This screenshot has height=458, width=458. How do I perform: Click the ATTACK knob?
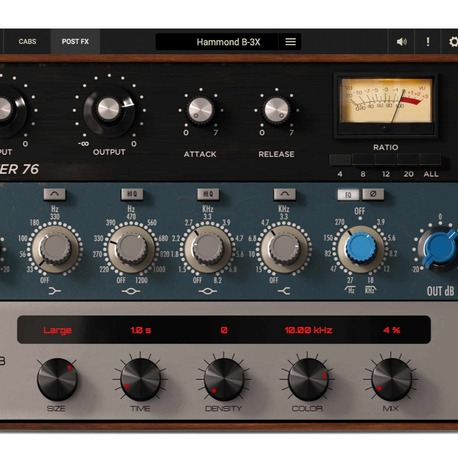200,110
